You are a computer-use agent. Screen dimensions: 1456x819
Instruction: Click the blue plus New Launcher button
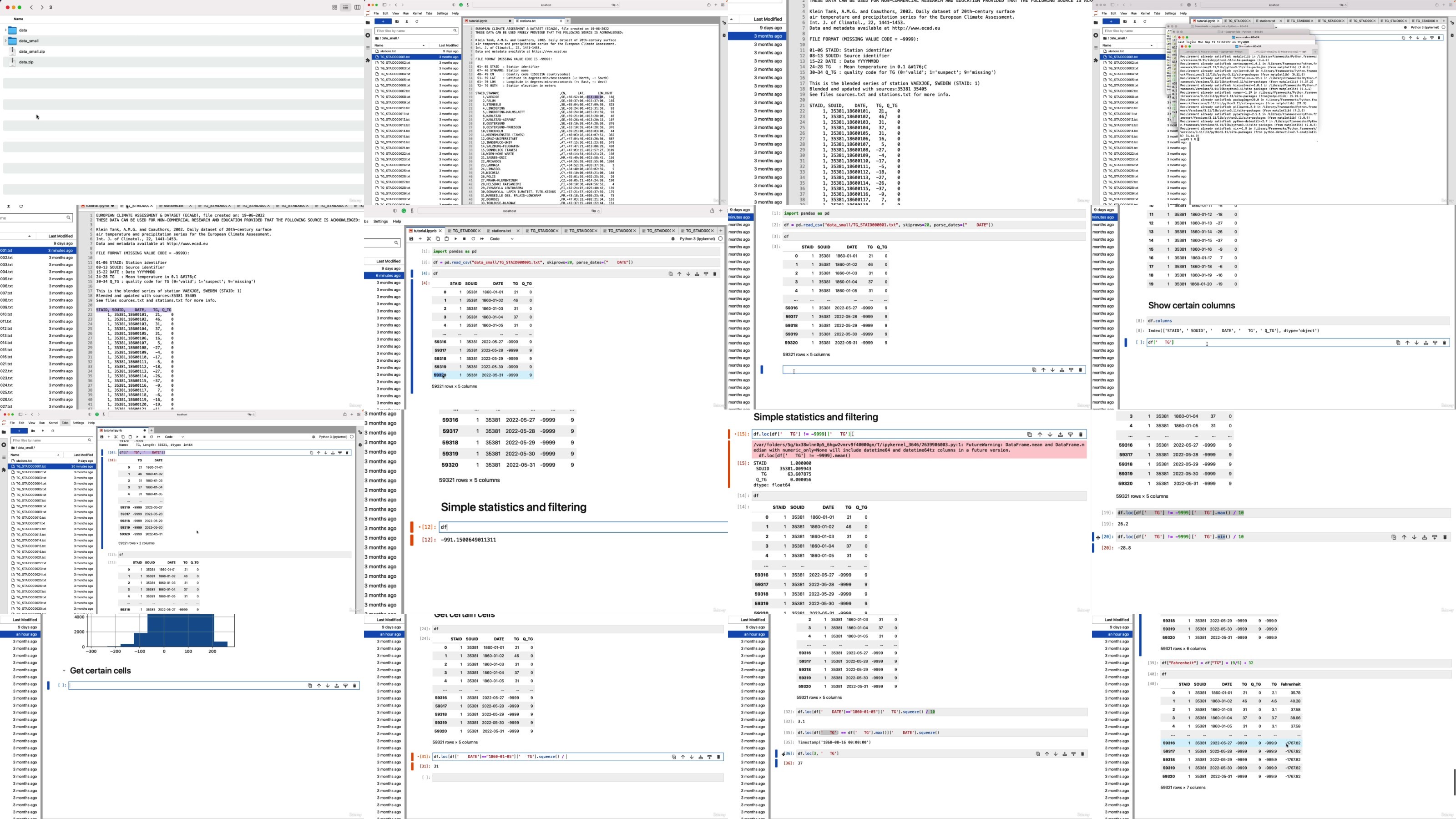coord(383,21)
